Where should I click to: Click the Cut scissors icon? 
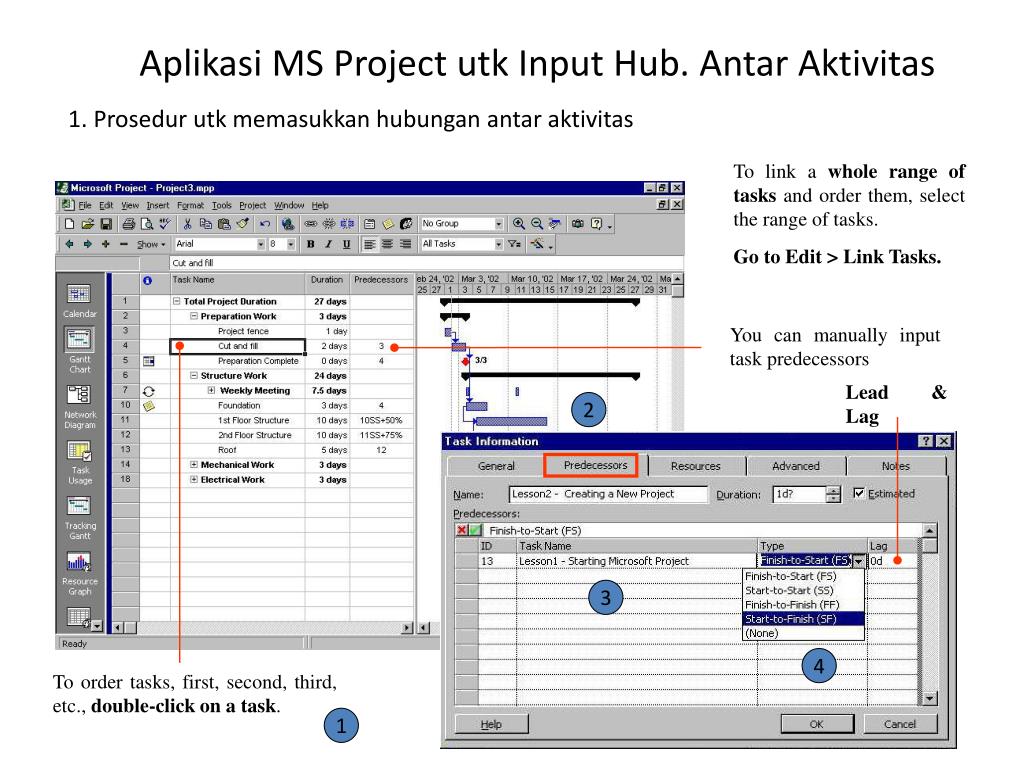(x=187, y=224)
